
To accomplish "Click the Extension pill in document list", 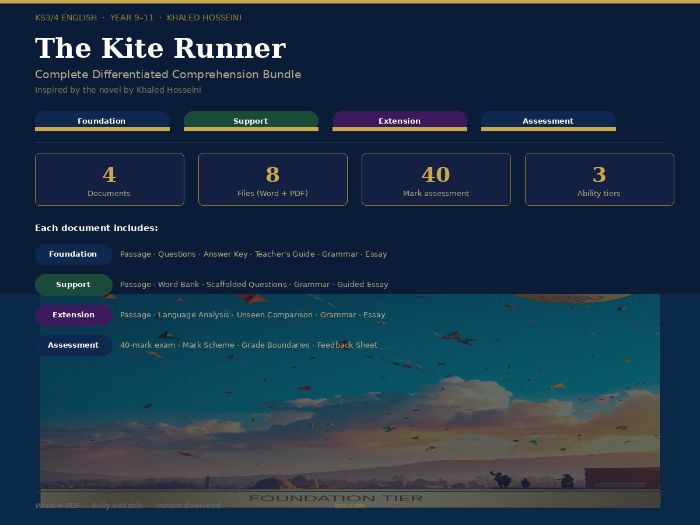I will (x=73, y=315).
